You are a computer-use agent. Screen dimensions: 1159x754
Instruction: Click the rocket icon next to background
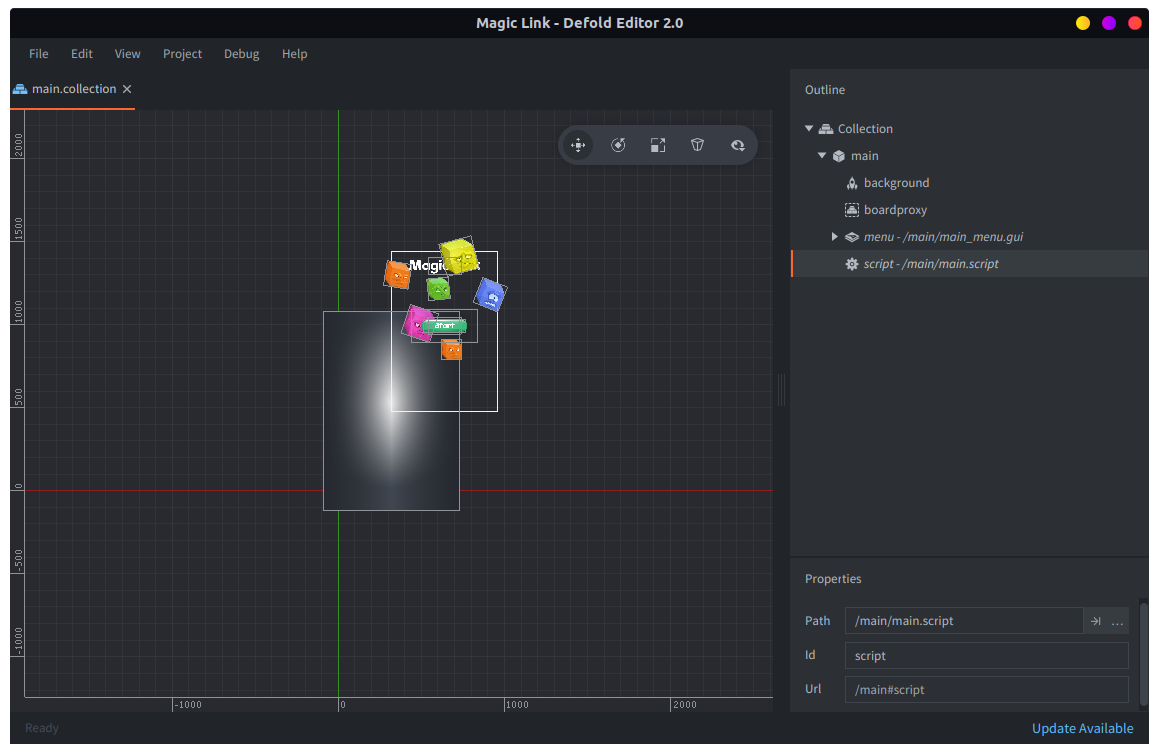(852, 183)
